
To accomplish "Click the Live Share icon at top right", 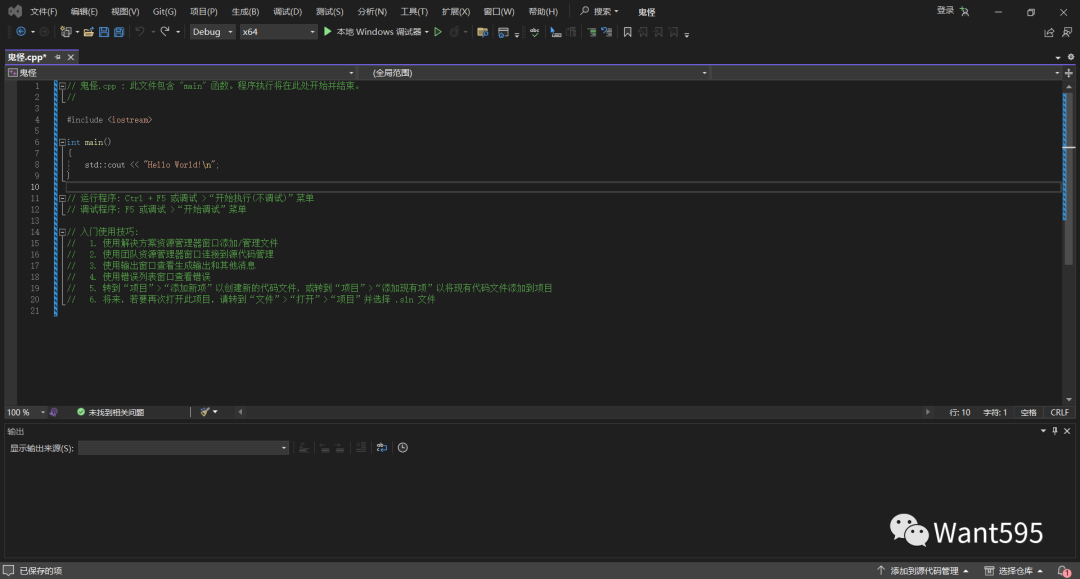I will click(x=1049, y=32).
